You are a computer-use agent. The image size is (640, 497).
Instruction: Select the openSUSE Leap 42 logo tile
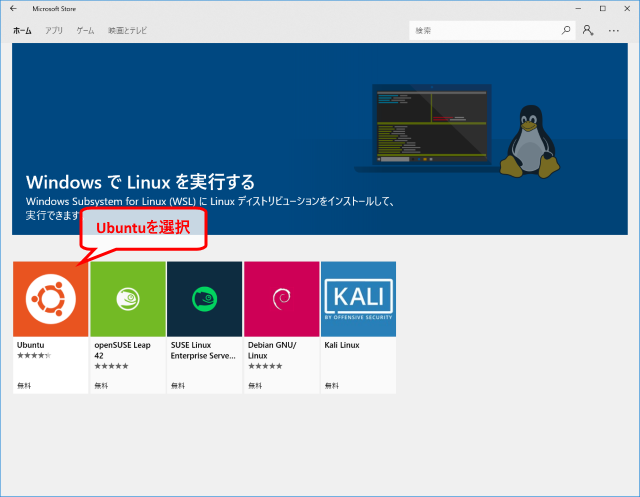[x=128, y=299]
